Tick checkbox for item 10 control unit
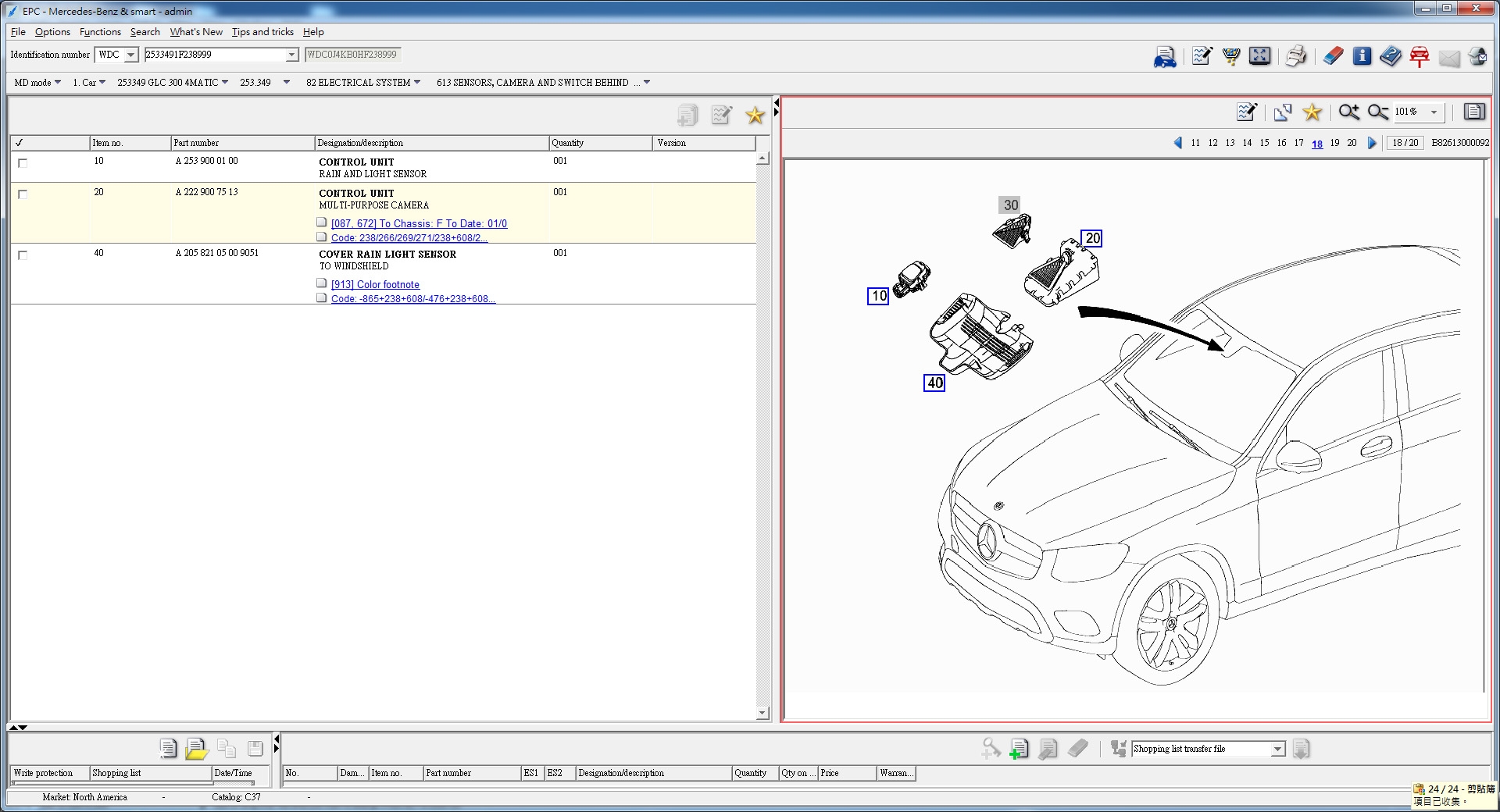The width and height of the screenshot is (1500, 812). [x=23, y=163]
